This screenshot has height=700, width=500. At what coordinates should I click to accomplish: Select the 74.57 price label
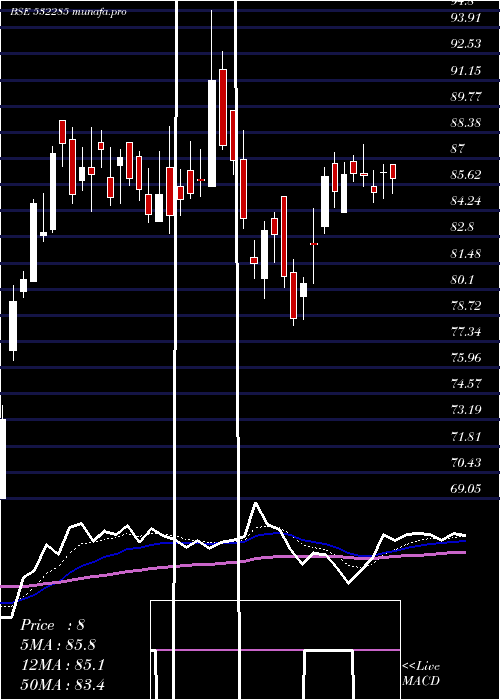466,384
